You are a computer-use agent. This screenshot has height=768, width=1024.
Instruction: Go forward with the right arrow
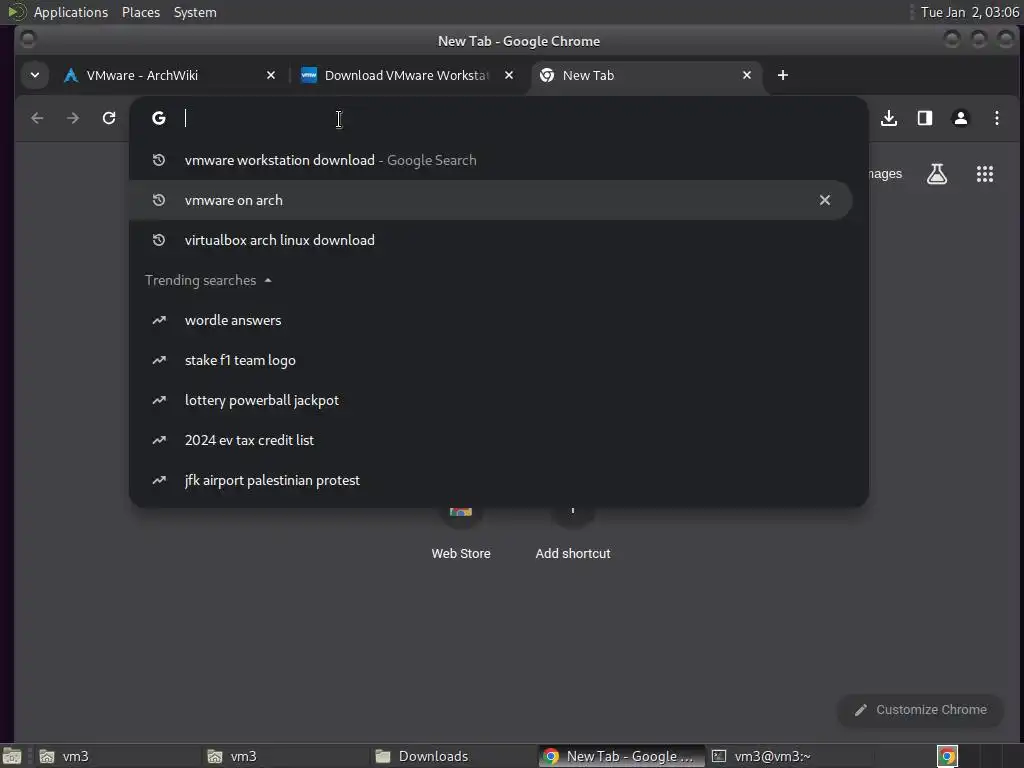[x=73, y=118]
